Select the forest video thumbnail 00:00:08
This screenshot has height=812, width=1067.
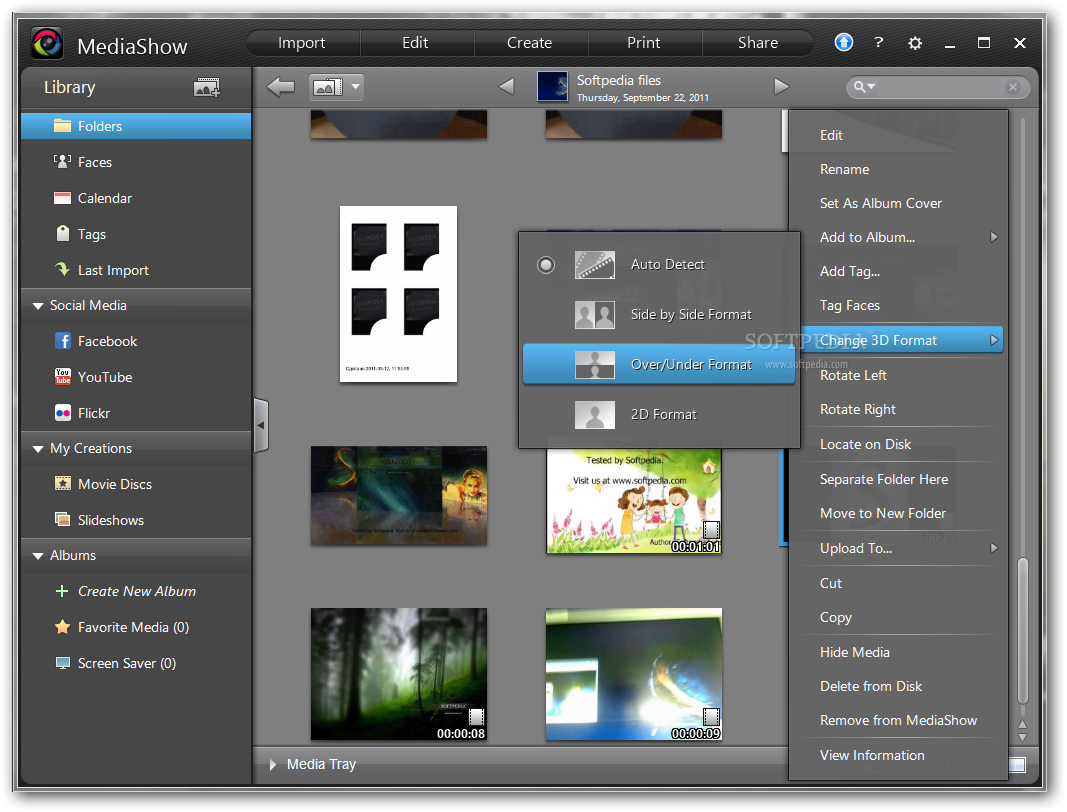click(x=399, y=674)
